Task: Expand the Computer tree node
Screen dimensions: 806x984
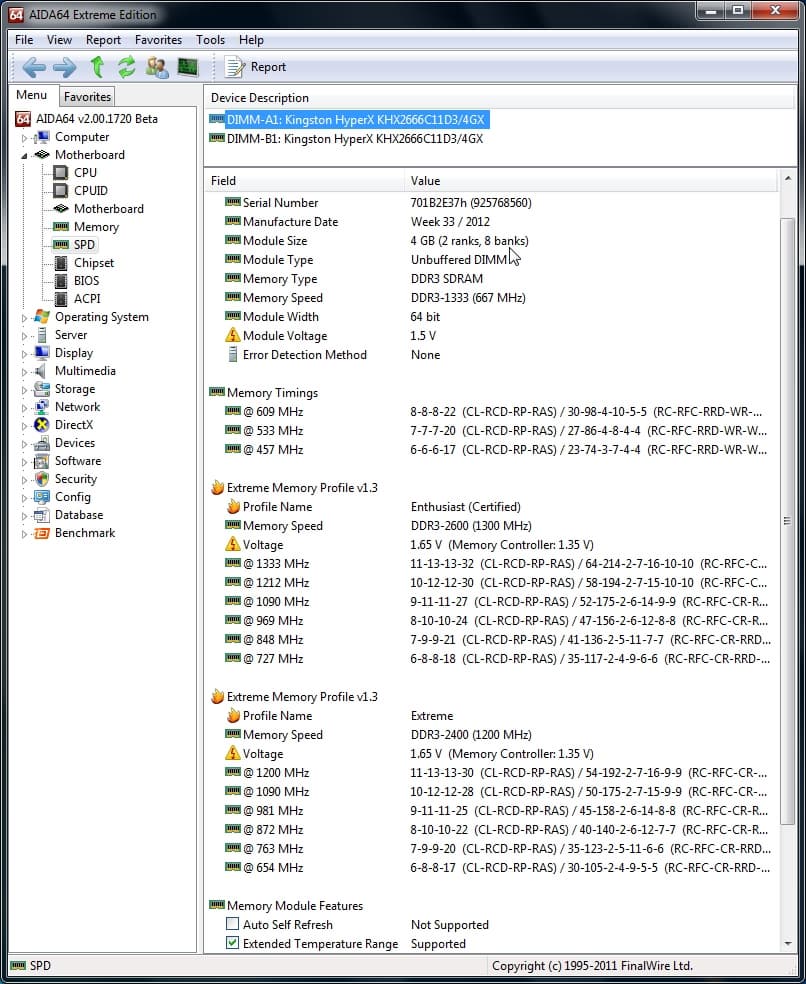Action: [x=24, y=137]
